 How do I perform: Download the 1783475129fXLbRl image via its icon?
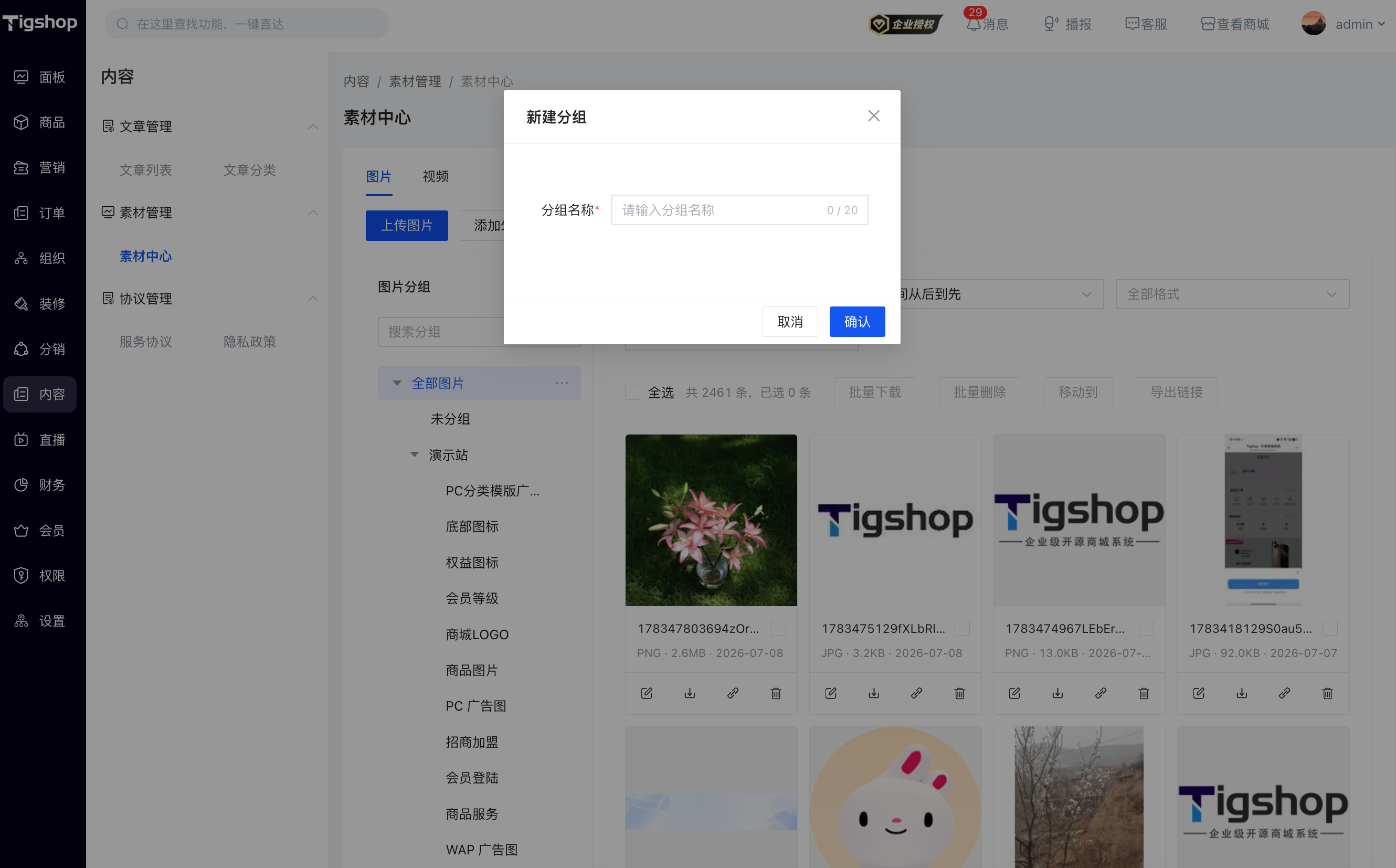pyautogui.click(x=874, y=693)
